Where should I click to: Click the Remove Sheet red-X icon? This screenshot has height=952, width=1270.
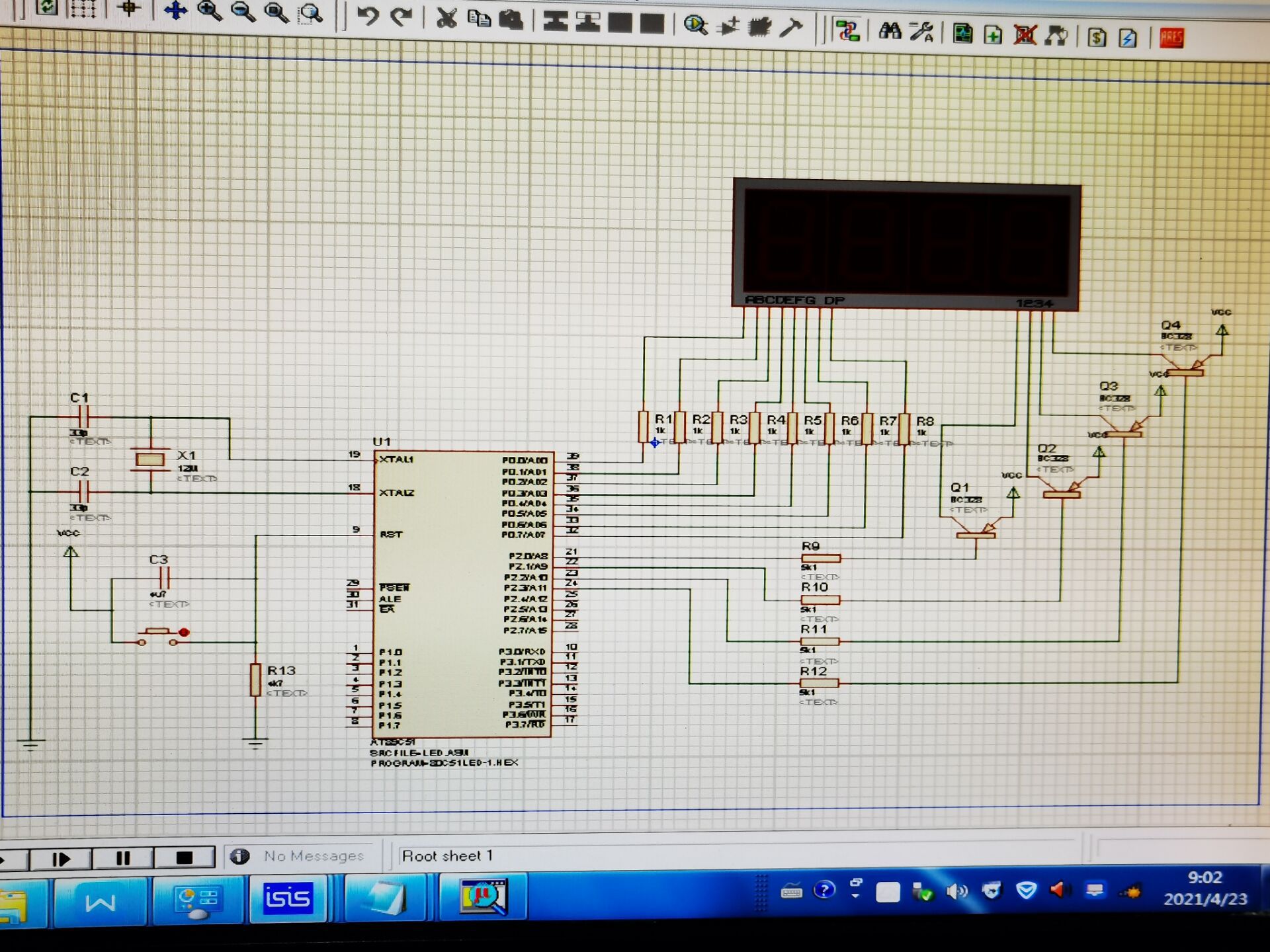(x=1025, y=34)
